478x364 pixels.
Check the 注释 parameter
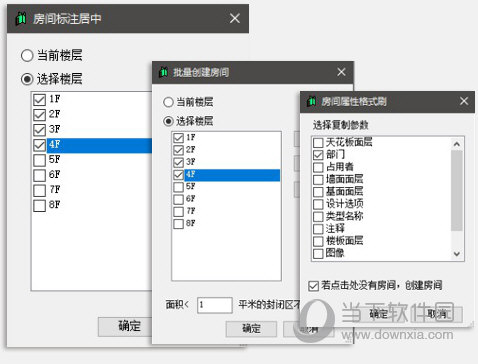pyautogui.click(x=318, y=229)
